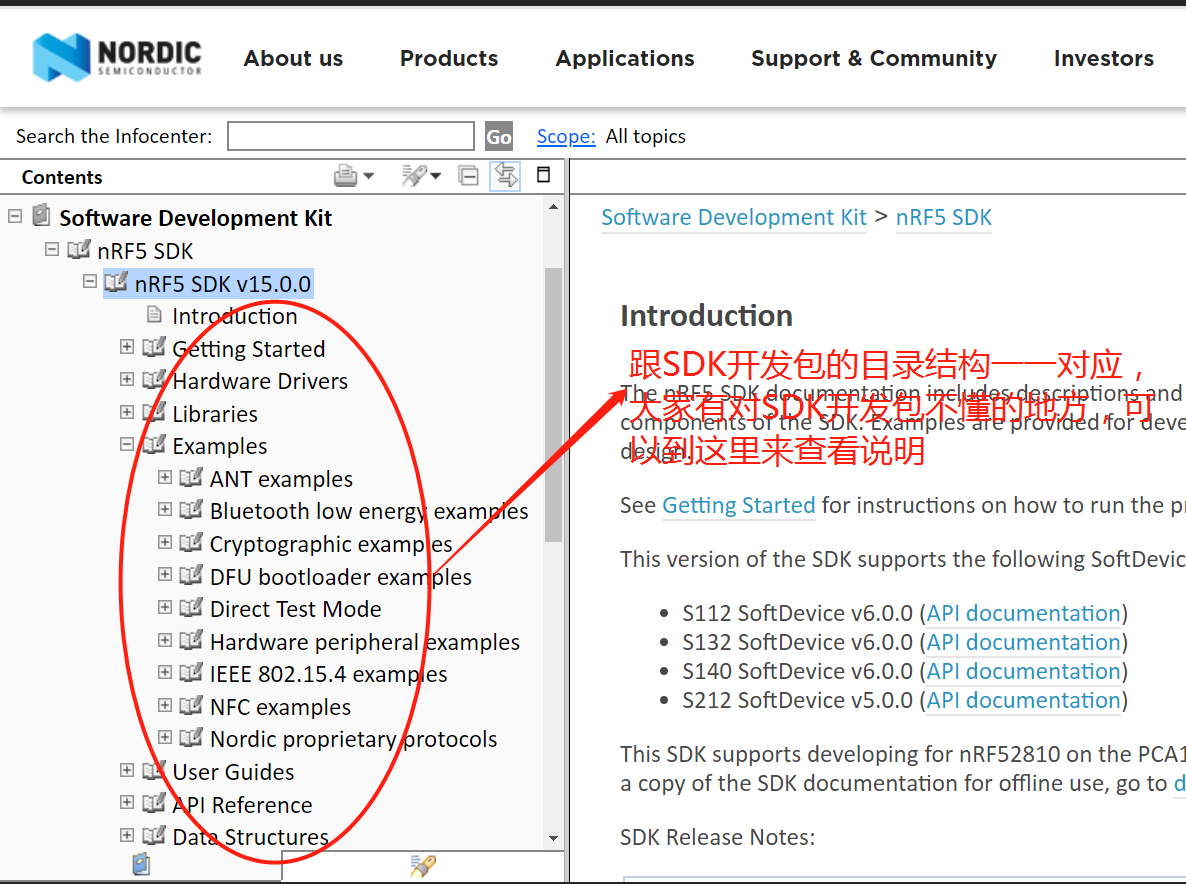Open the Investors menu

pyautogui.click(x=1104, y=58)
